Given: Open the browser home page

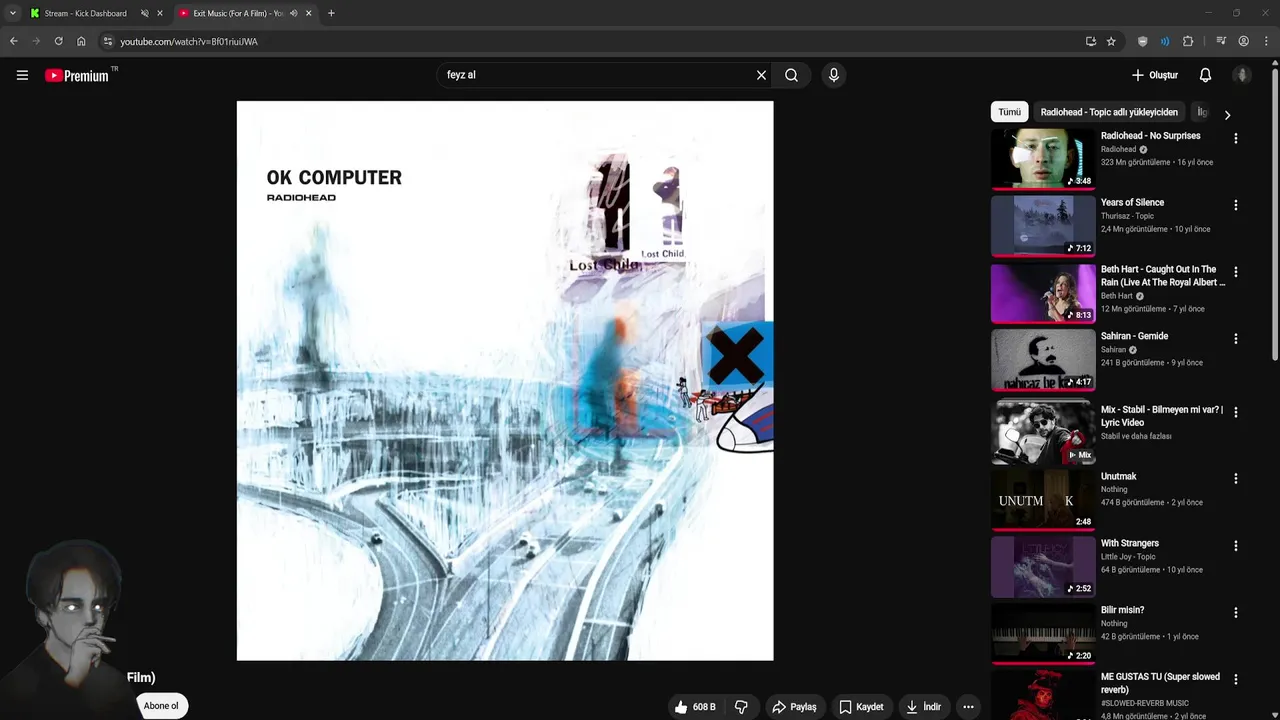Looking at the screenshot, I should [81, 41].
